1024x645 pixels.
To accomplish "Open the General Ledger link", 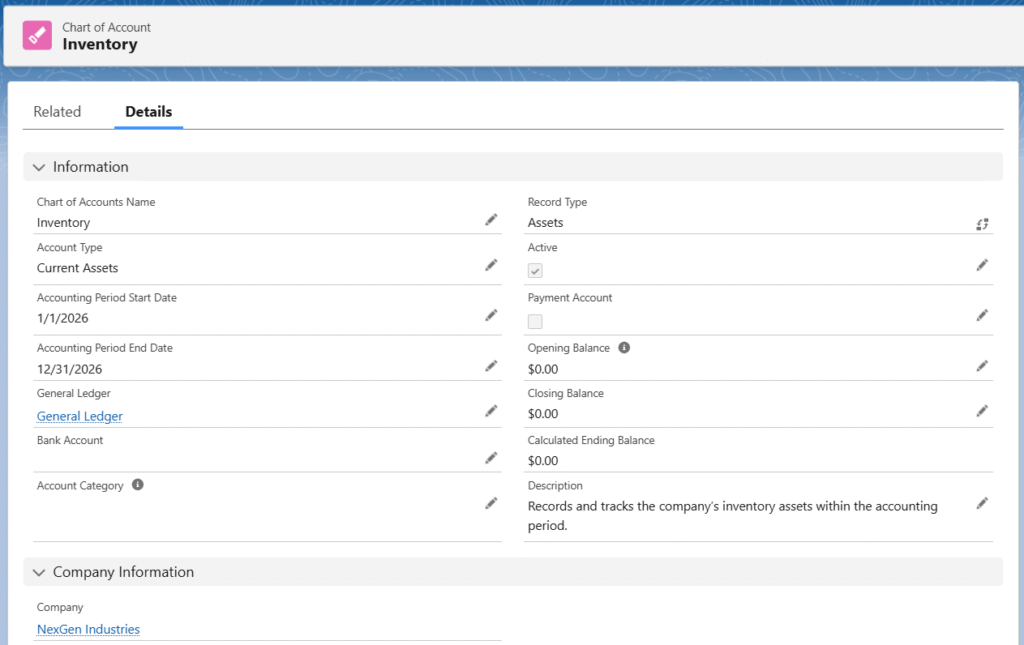I will [x=80, y=416].
